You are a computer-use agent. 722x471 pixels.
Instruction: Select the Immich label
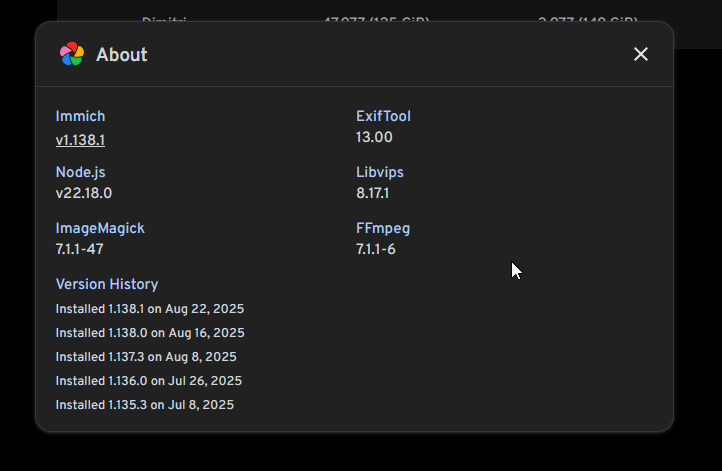tap(81, 116)
